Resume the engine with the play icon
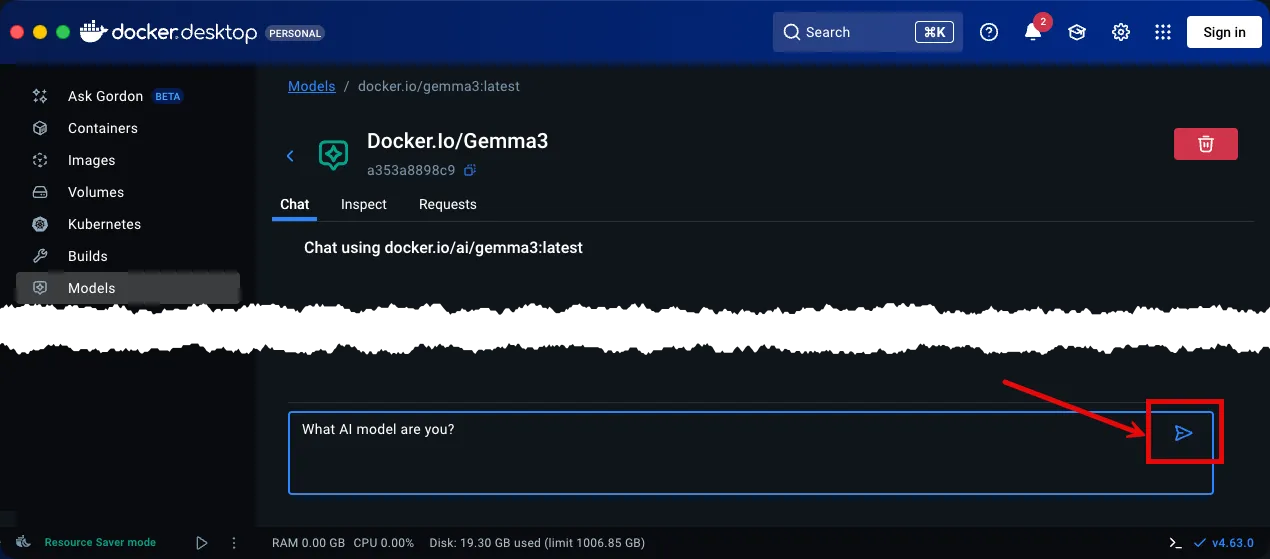The image size is (1270, 559). tap(202, 543)
